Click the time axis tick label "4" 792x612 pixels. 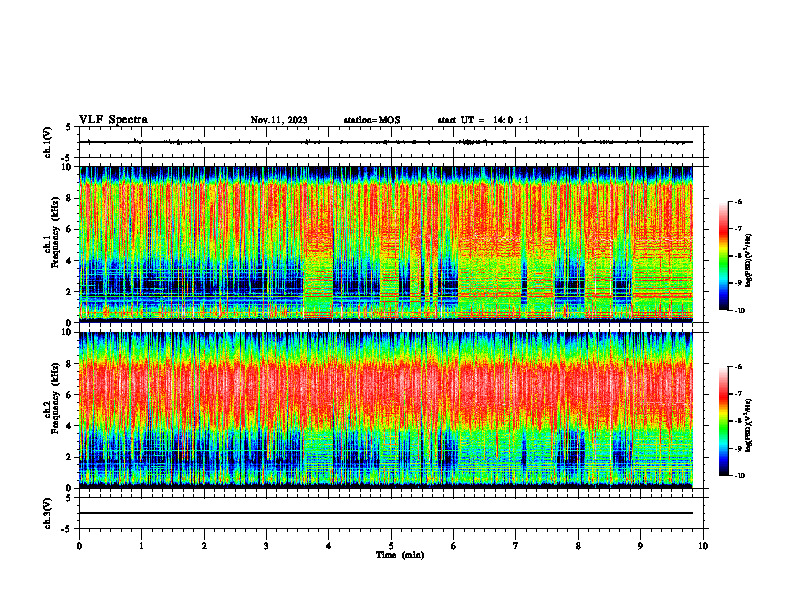point(329,546)
